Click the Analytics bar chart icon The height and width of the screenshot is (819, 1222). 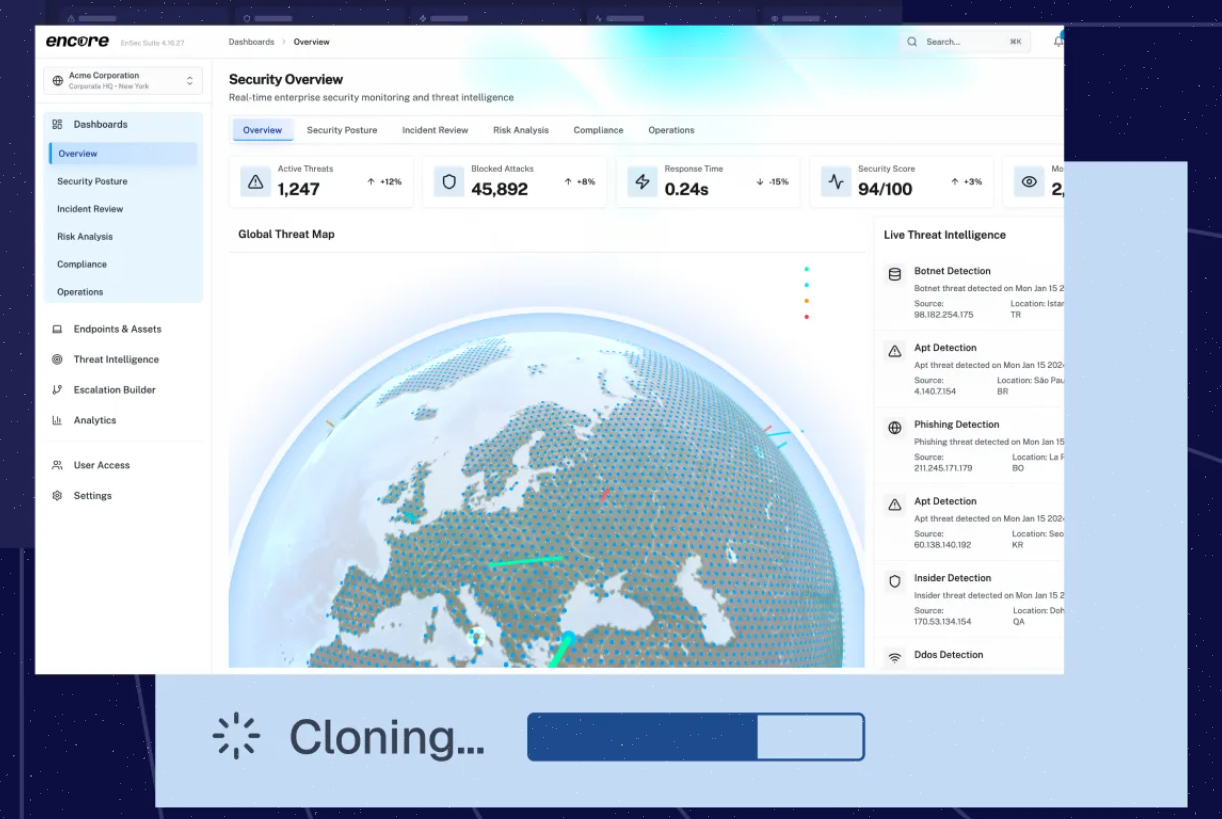[x=57, y=420]
